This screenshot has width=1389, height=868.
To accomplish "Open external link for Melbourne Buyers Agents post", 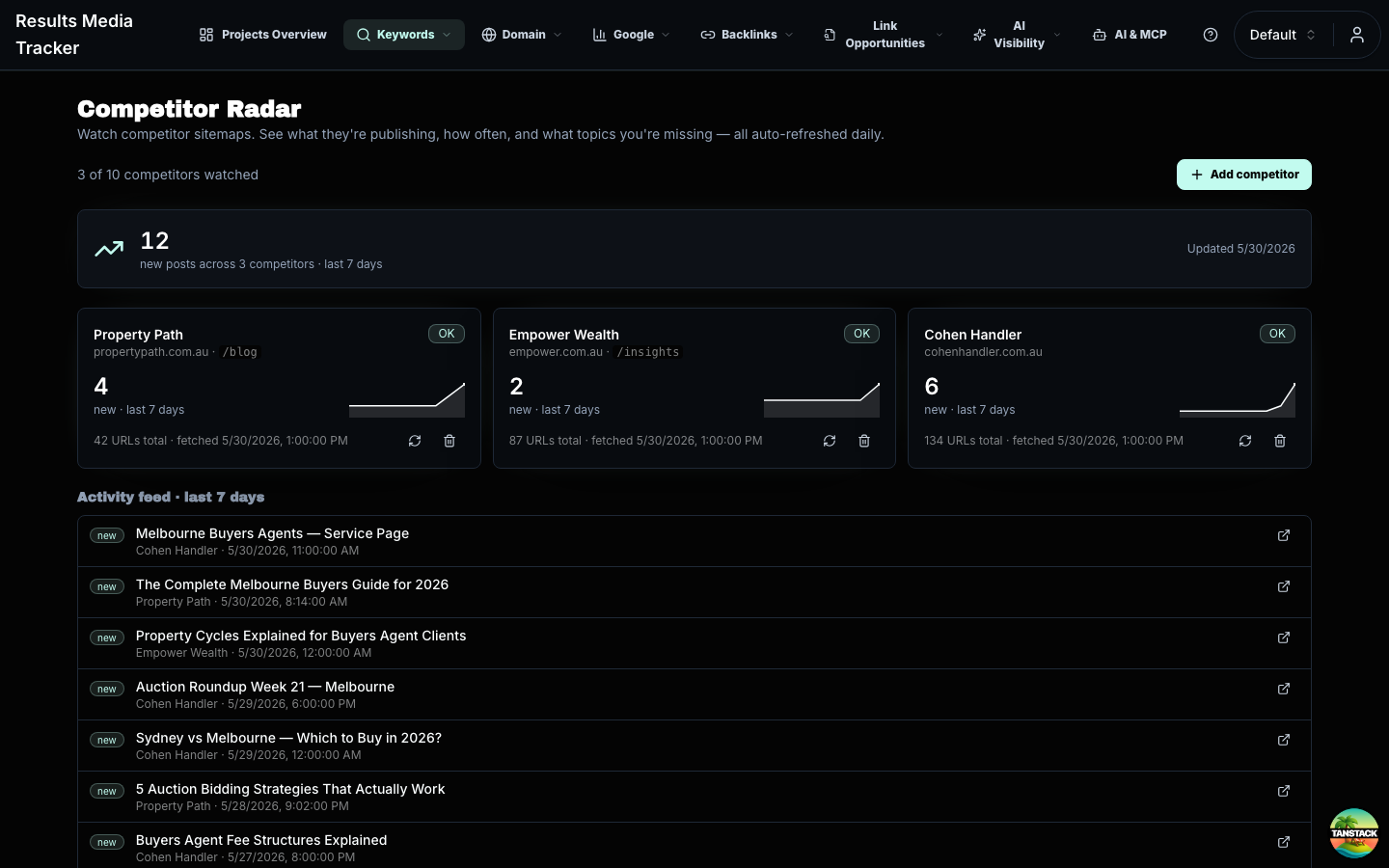I will click(1284, 535).
